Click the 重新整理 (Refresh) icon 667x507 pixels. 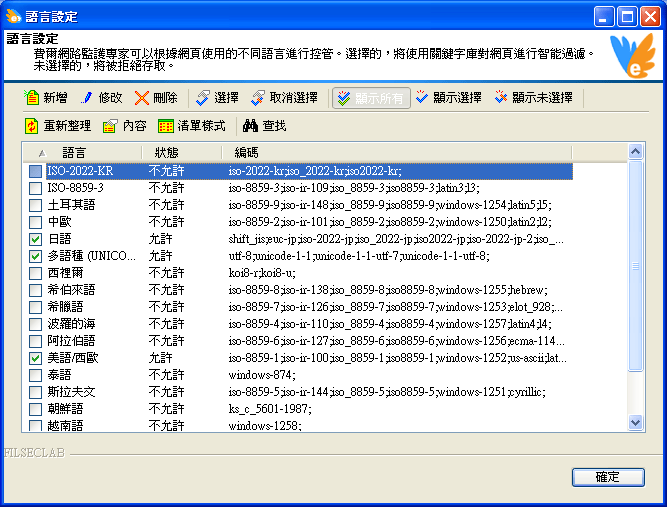[x=31, y=126]
